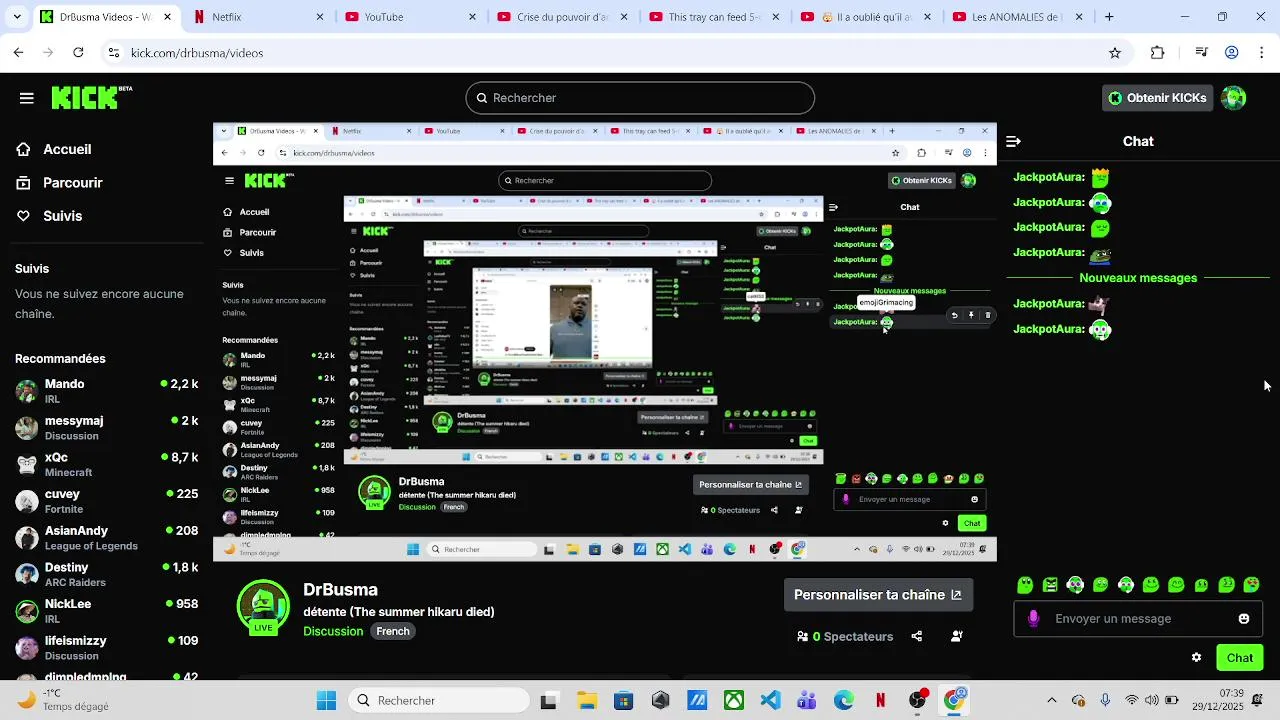Switch to the Les ANOMALIES de tab
1280x720 pixels.
click(x=1016, y=17)
